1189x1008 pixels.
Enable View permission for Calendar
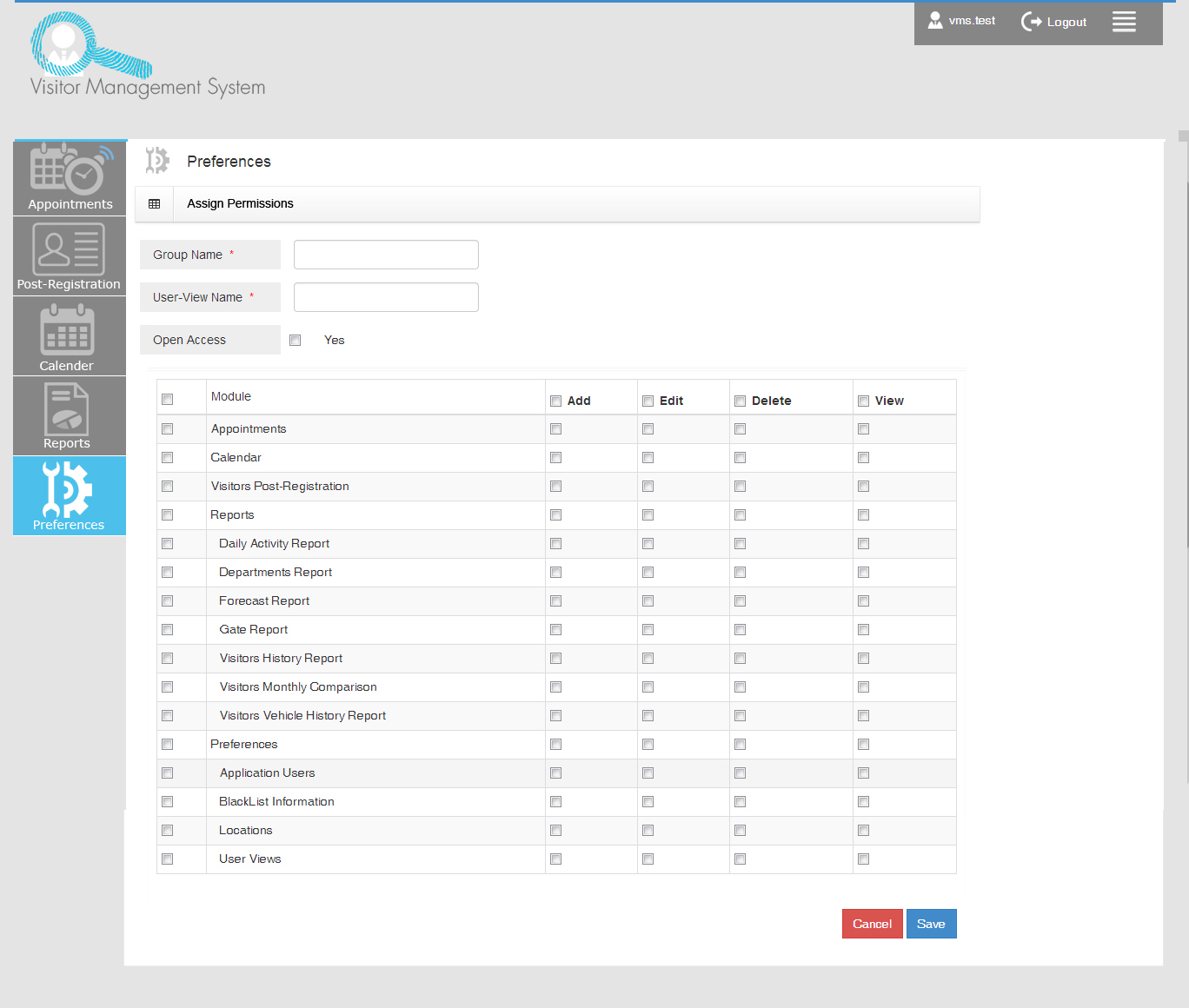coord(864,458)
